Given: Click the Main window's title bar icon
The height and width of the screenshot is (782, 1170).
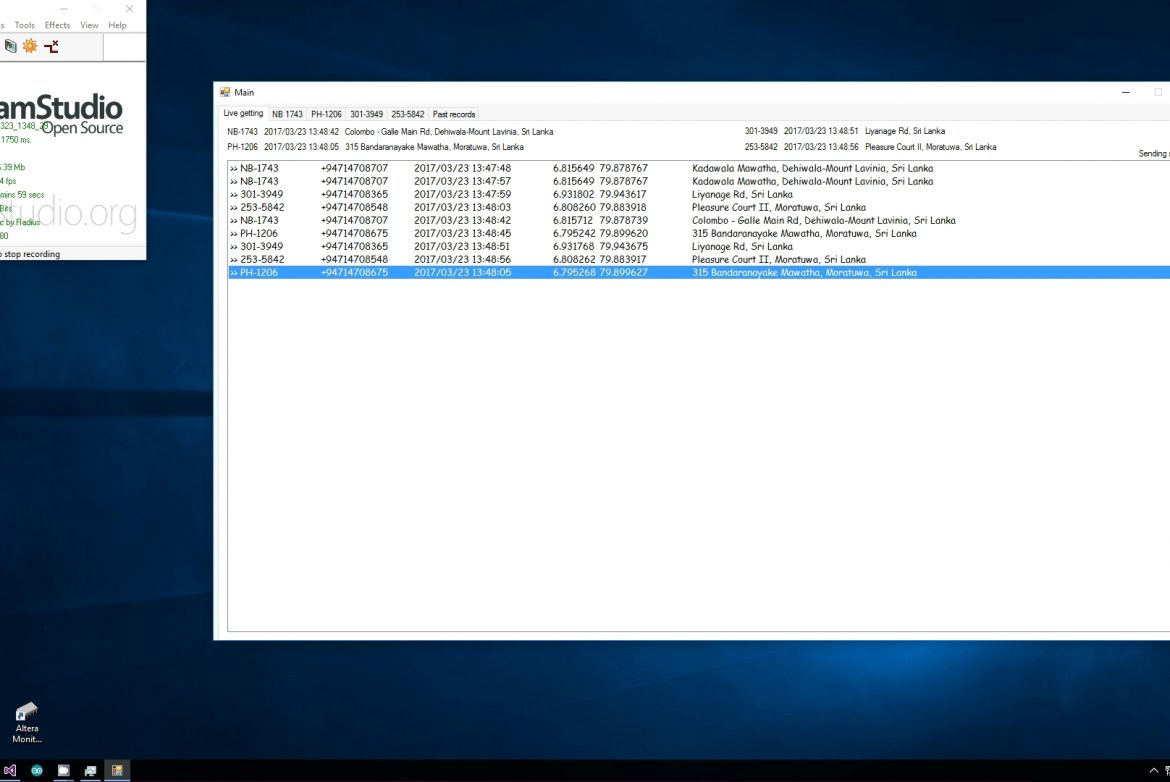Looking at the screenshot, I should (225, 92).
